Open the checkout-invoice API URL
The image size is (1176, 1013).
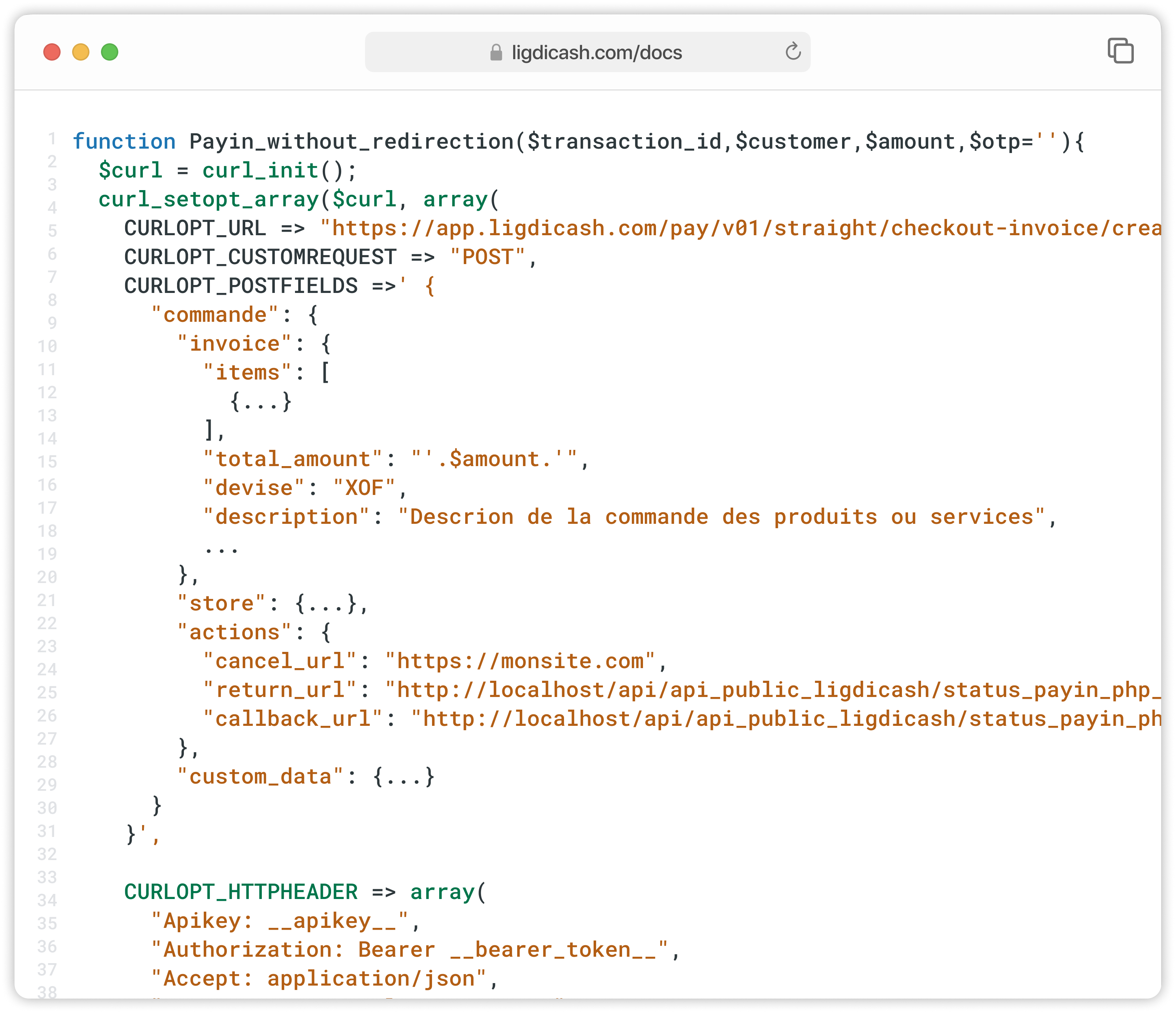click(738, 228)
